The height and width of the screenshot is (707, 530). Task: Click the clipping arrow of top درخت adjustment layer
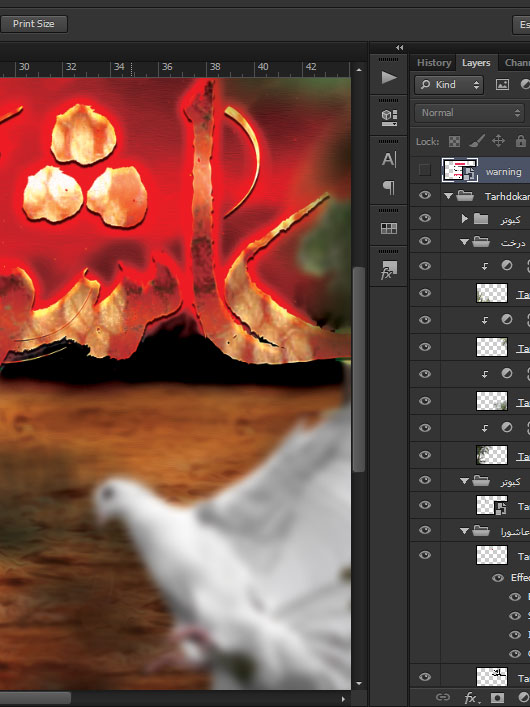(x=485, y=266)
